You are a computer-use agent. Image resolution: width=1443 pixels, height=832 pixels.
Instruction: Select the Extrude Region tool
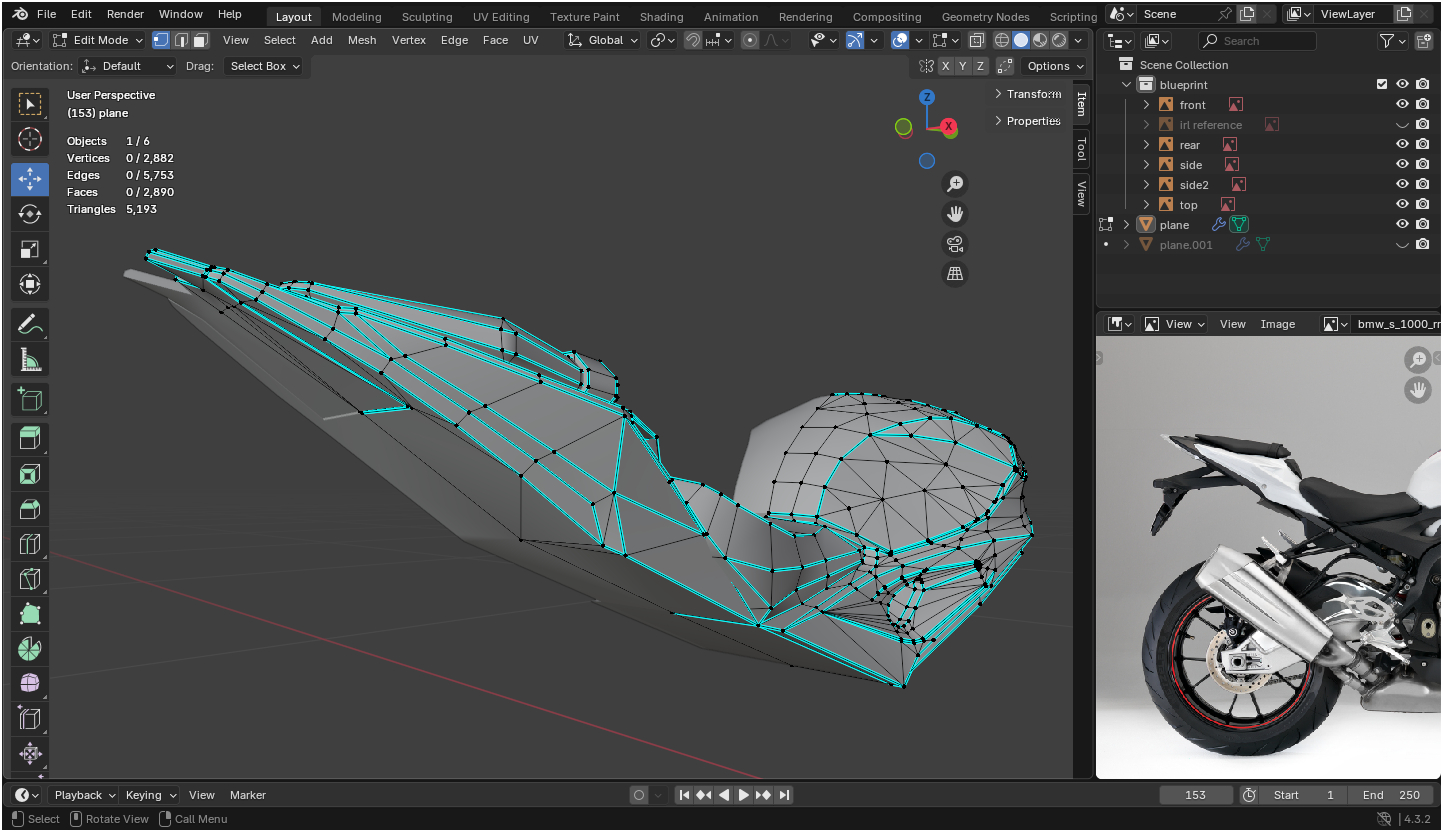click(x=30, y=437)
